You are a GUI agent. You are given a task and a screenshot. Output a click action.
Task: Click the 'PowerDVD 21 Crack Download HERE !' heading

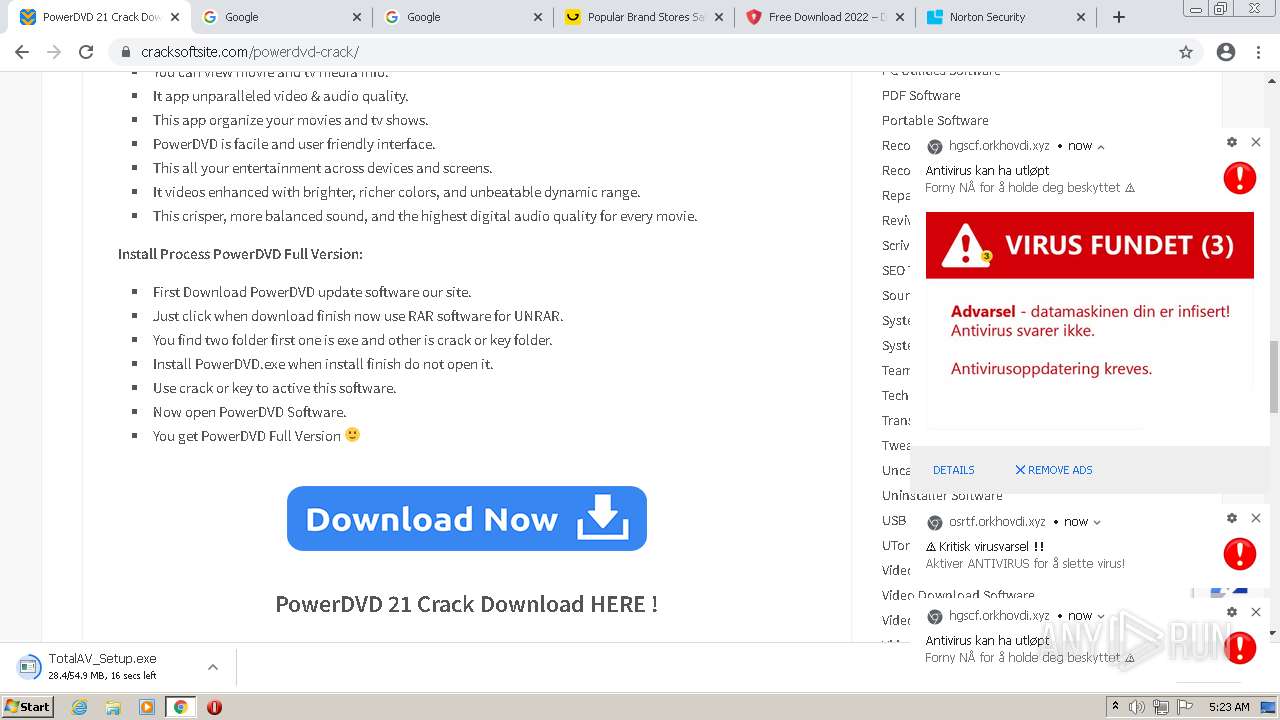[x=466, y=604]
